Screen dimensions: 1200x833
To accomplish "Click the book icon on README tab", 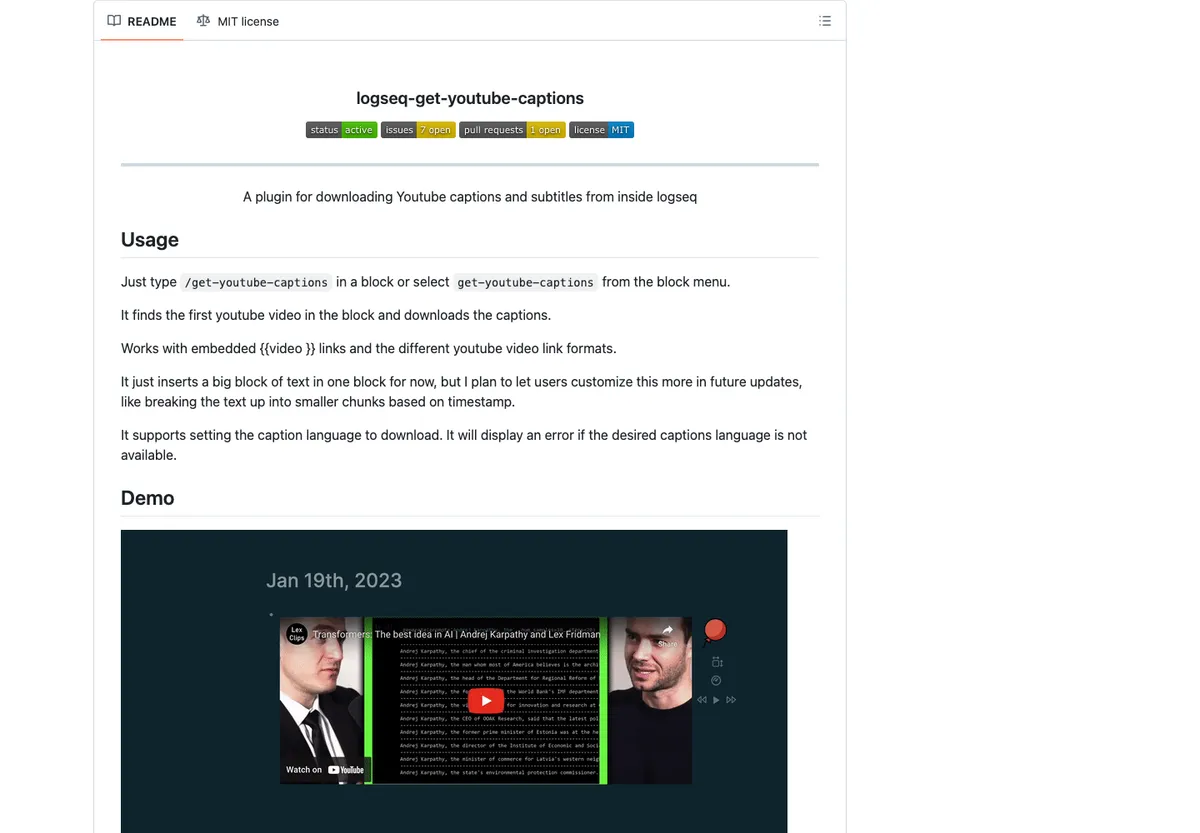I will 114,21.
